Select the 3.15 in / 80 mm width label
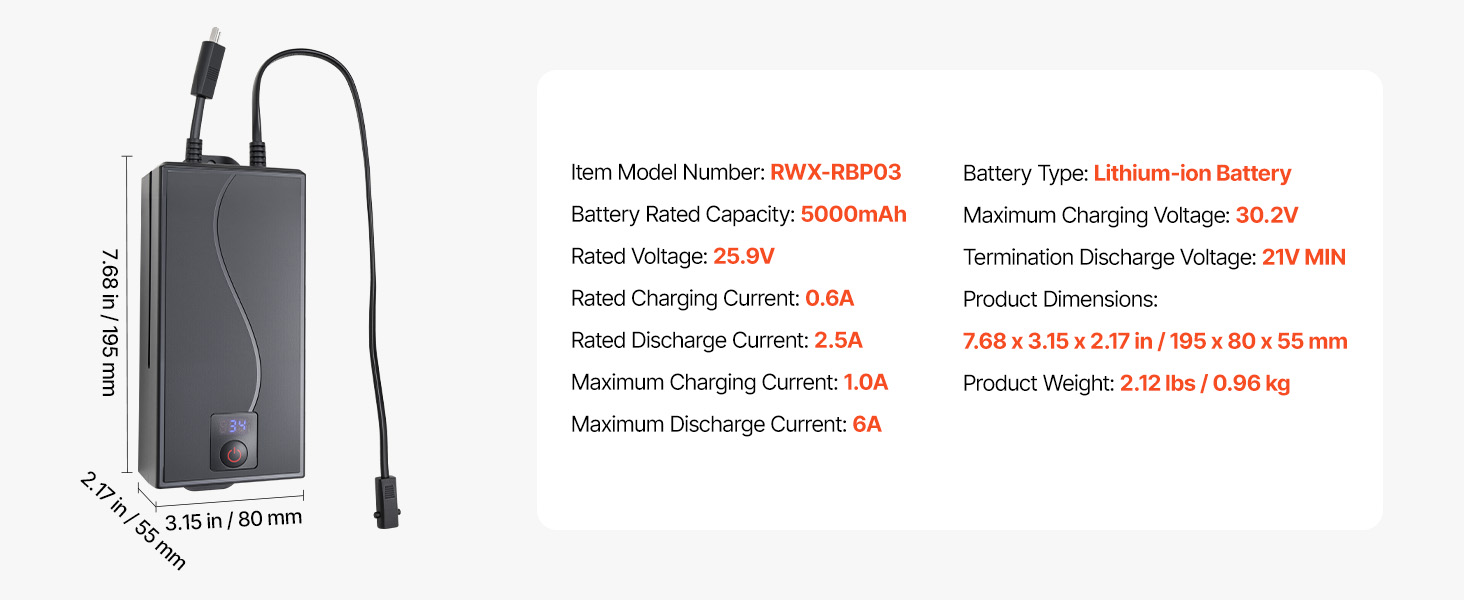 pos(233,521)
